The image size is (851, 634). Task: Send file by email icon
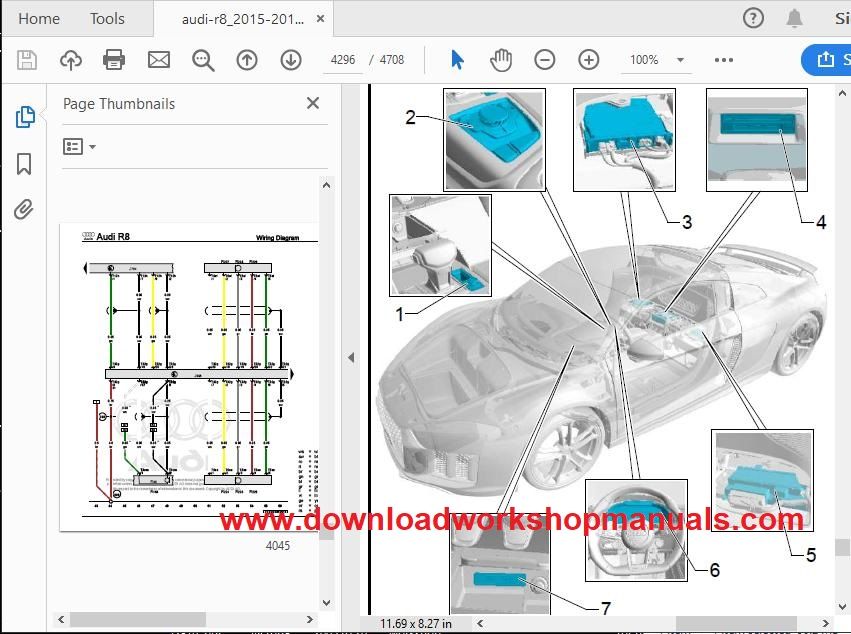[158, 60]
